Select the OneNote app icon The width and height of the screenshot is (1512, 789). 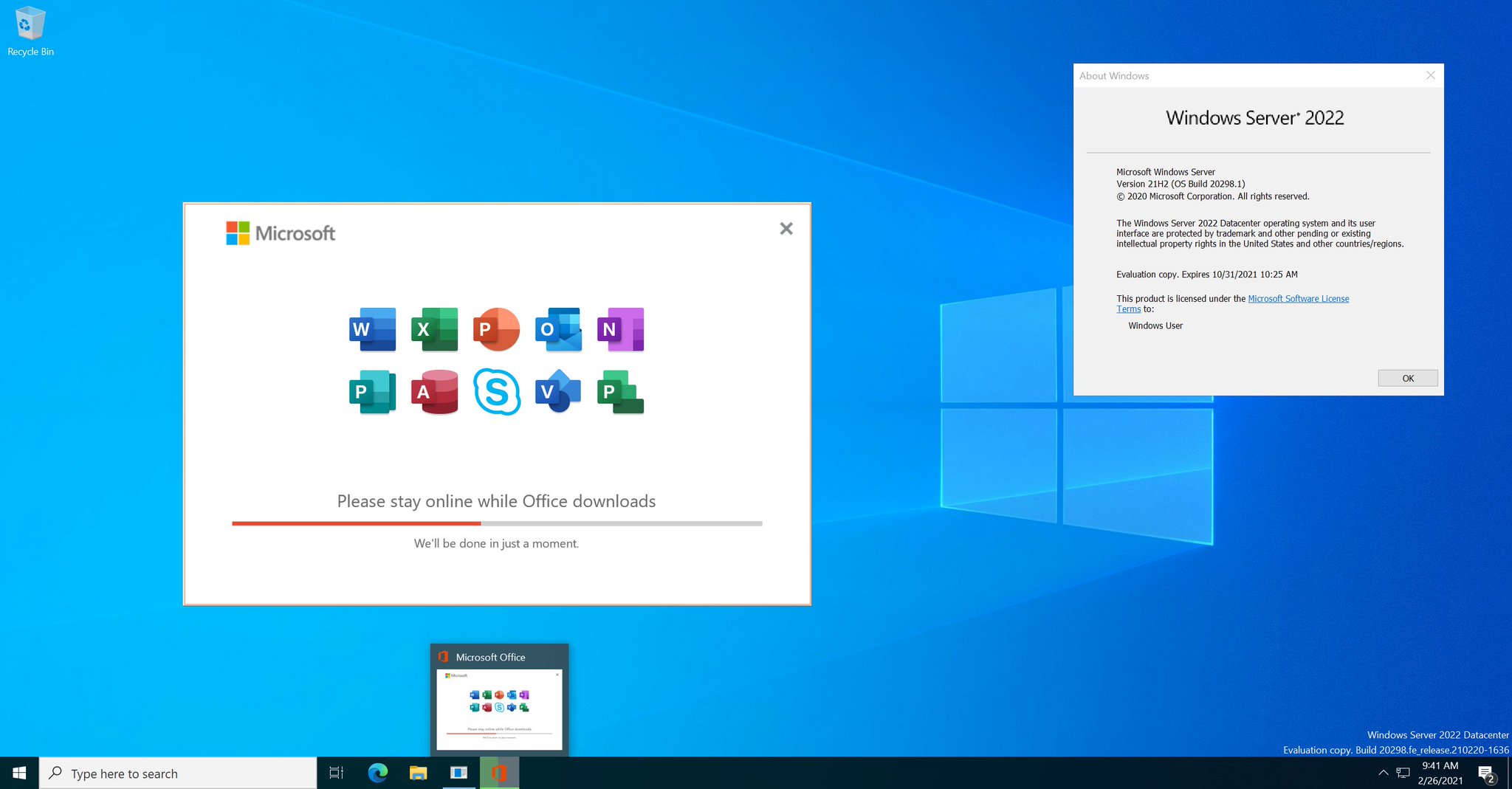620,330
